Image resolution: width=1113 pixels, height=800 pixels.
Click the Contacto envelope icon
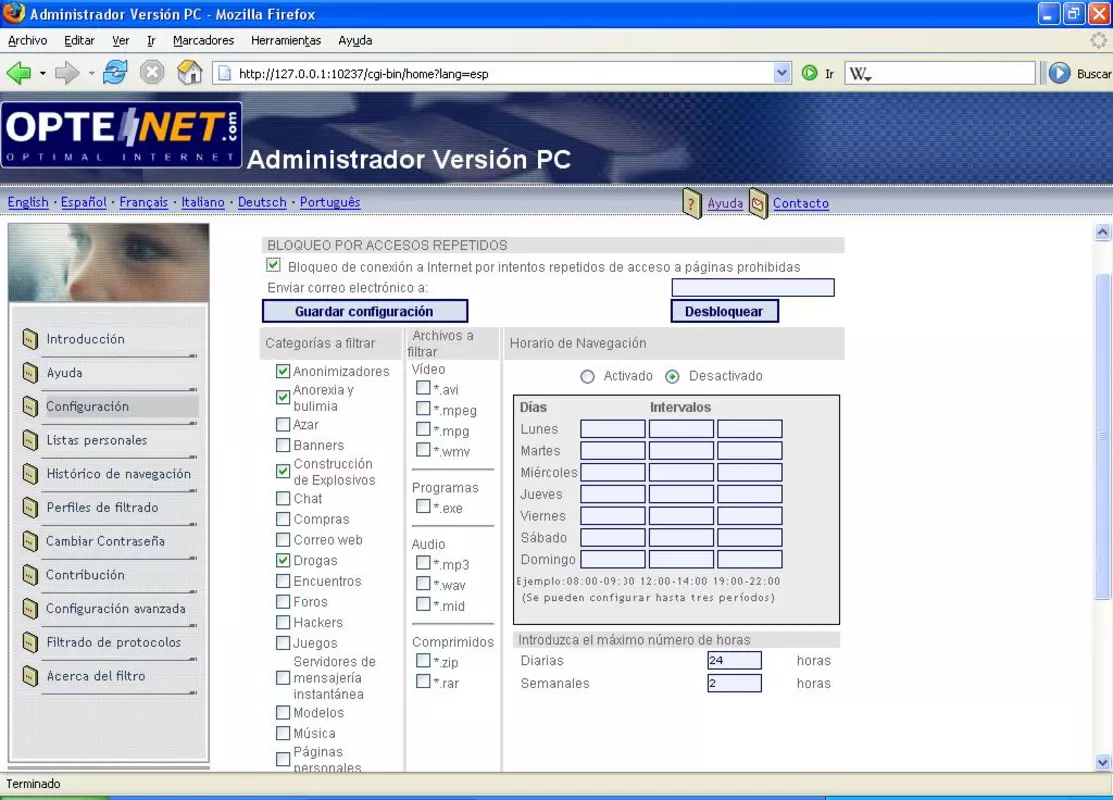coord(758,204)
